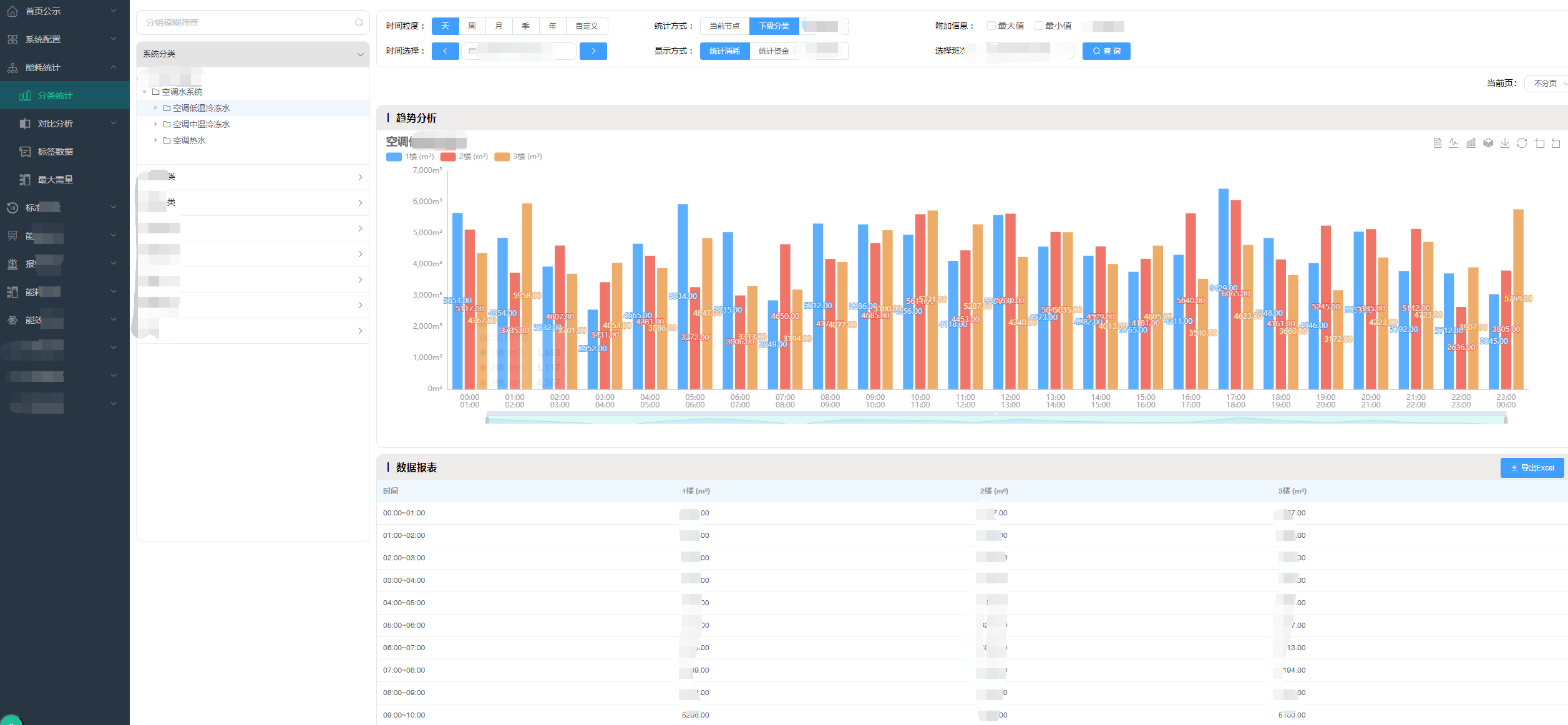Click 05:00~06:00 table row time cell
Viewport: 1568px width, 725px height.
(404, 626)
